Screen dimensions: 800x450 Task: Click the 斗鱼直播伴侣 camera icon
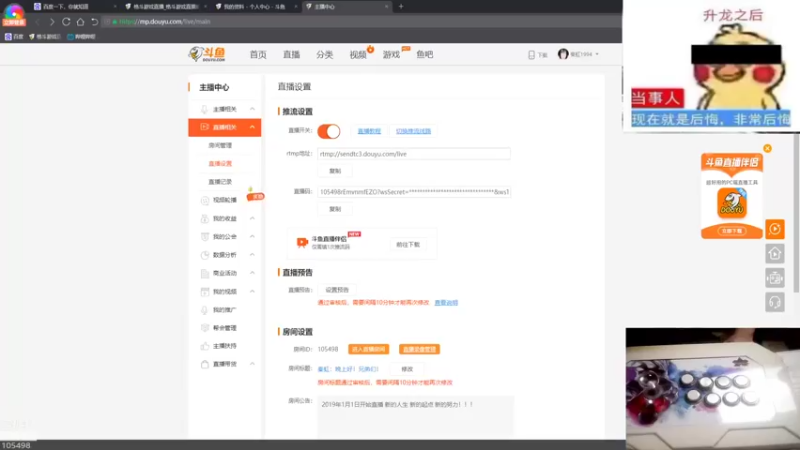pyautogui.click(x=302, y=242)
